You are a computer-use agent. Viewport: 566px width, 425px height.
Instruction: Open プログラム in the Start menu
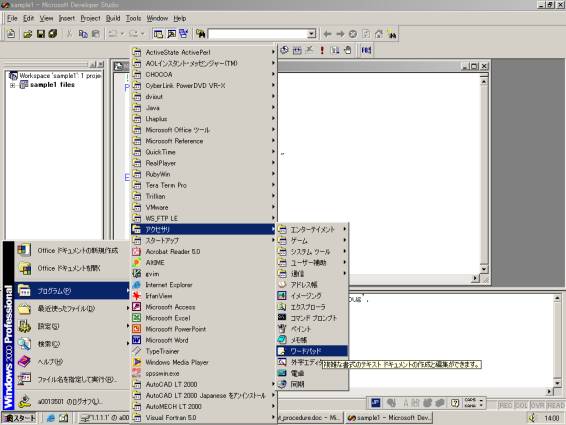tap(72, 291)
